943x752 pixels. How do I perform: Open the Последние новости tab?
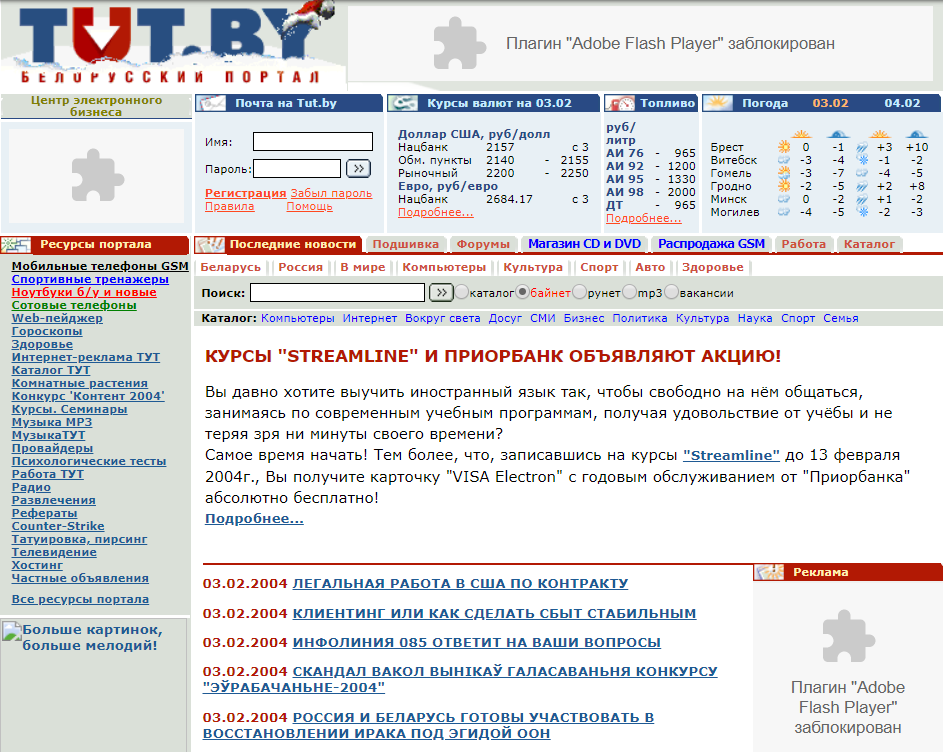(293, 244)
